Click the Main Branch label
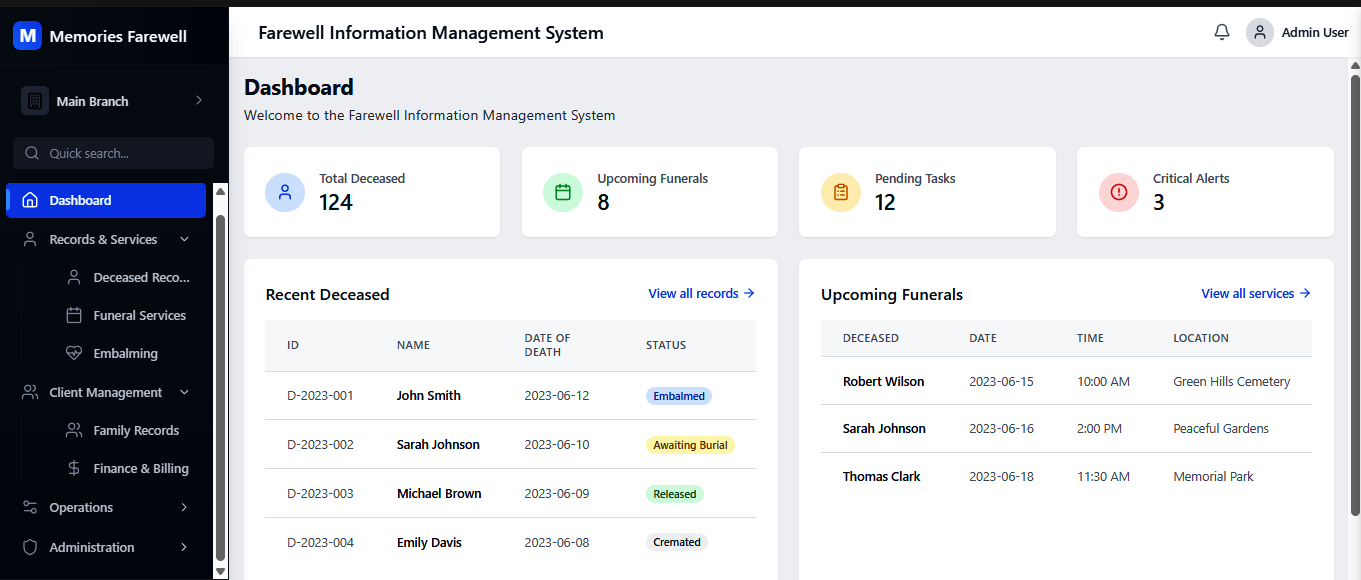This screenshot has height=580, width=1361. (92, 101)
